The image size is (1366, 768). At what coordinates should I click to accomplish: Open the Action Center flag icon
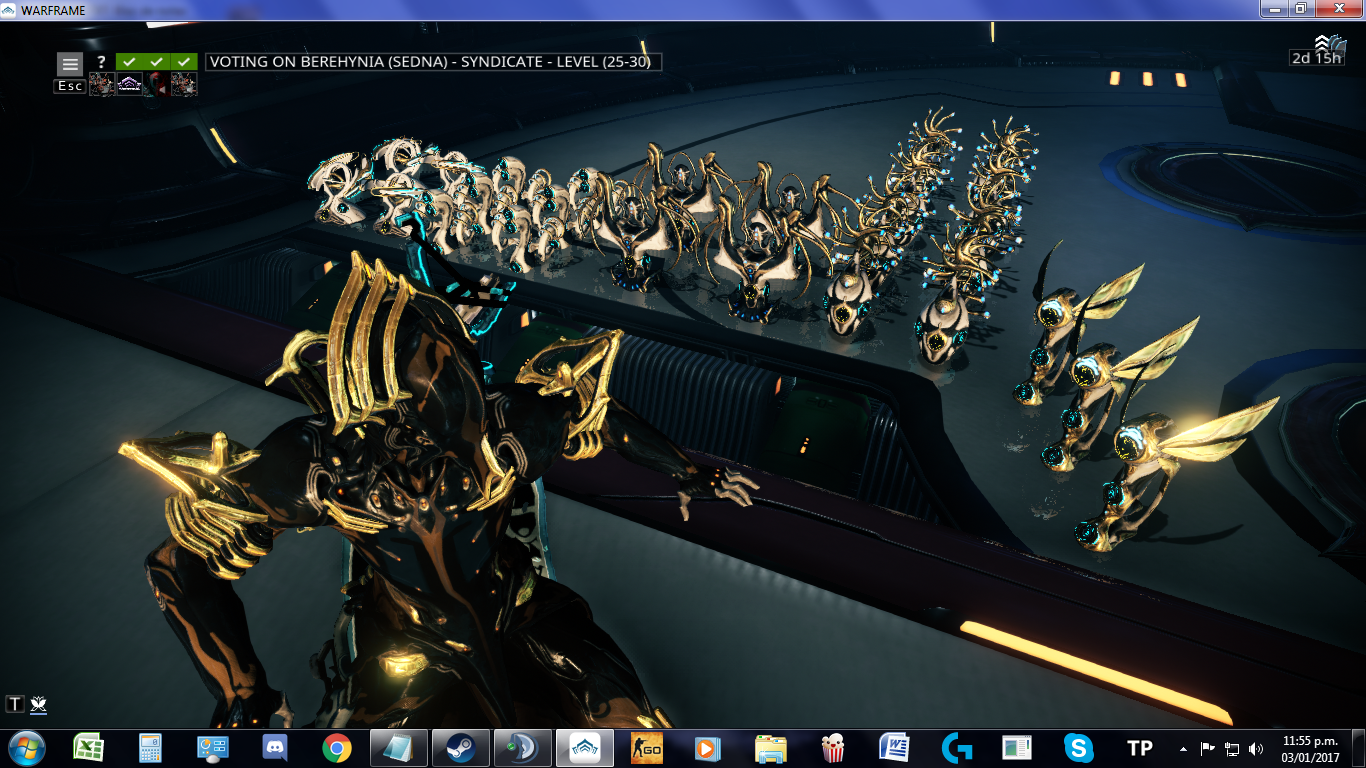[x=1207, y=748]
